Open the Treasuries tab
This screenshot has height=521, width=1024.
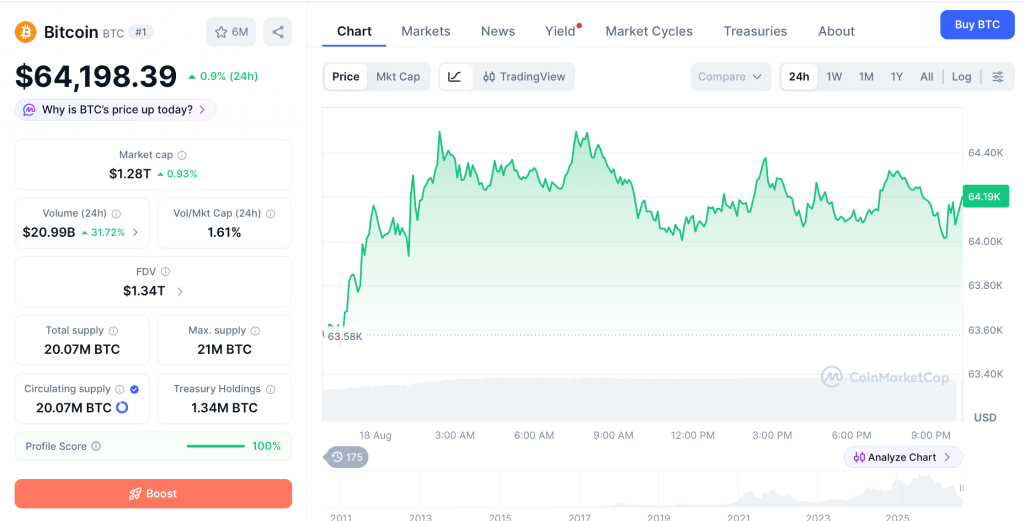(x=755, y=31)
